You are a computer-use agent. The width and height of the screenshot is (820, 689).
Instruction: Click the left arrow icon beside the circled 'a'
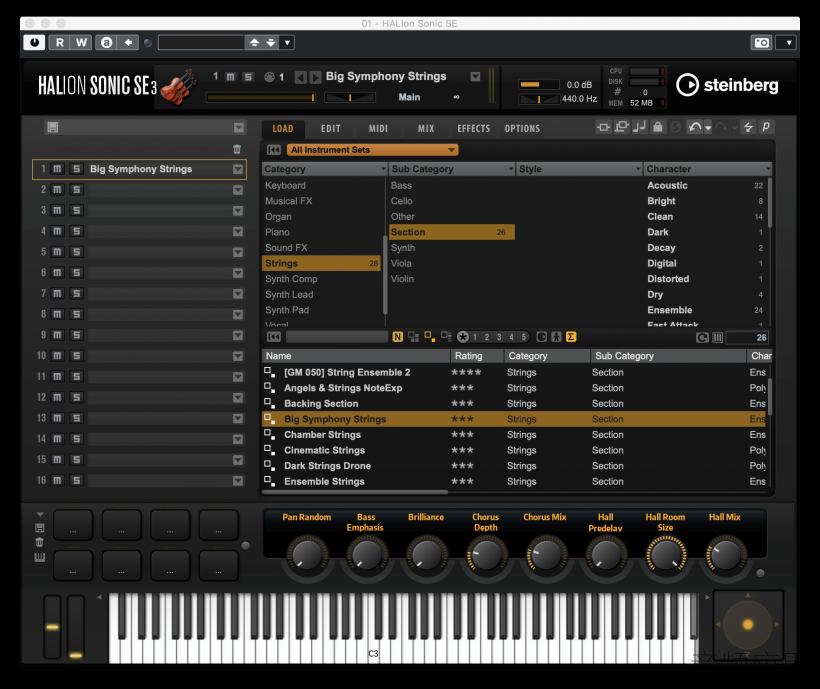coord(128,42)
